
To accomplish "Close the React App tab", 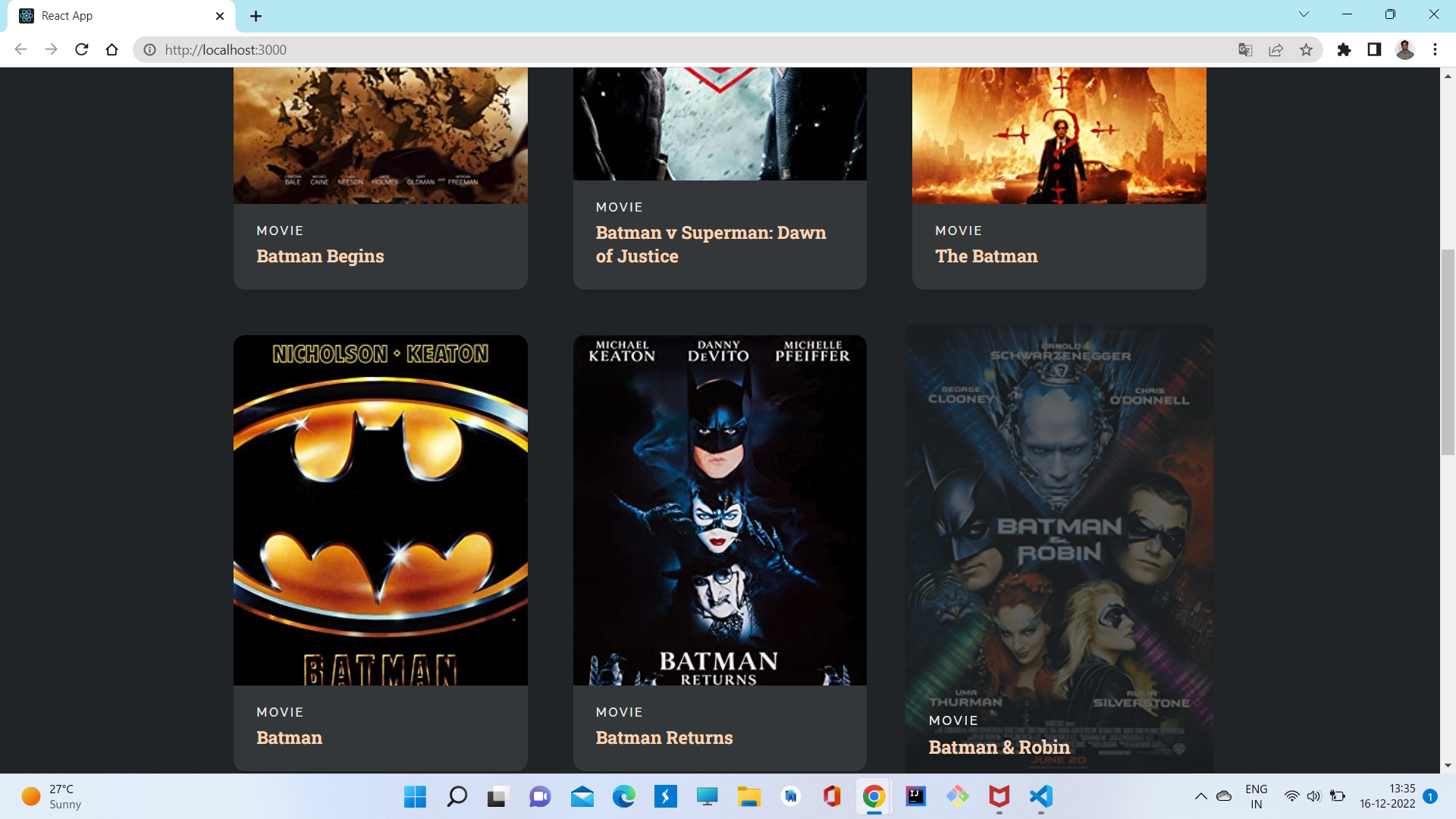I will (220, 16).
